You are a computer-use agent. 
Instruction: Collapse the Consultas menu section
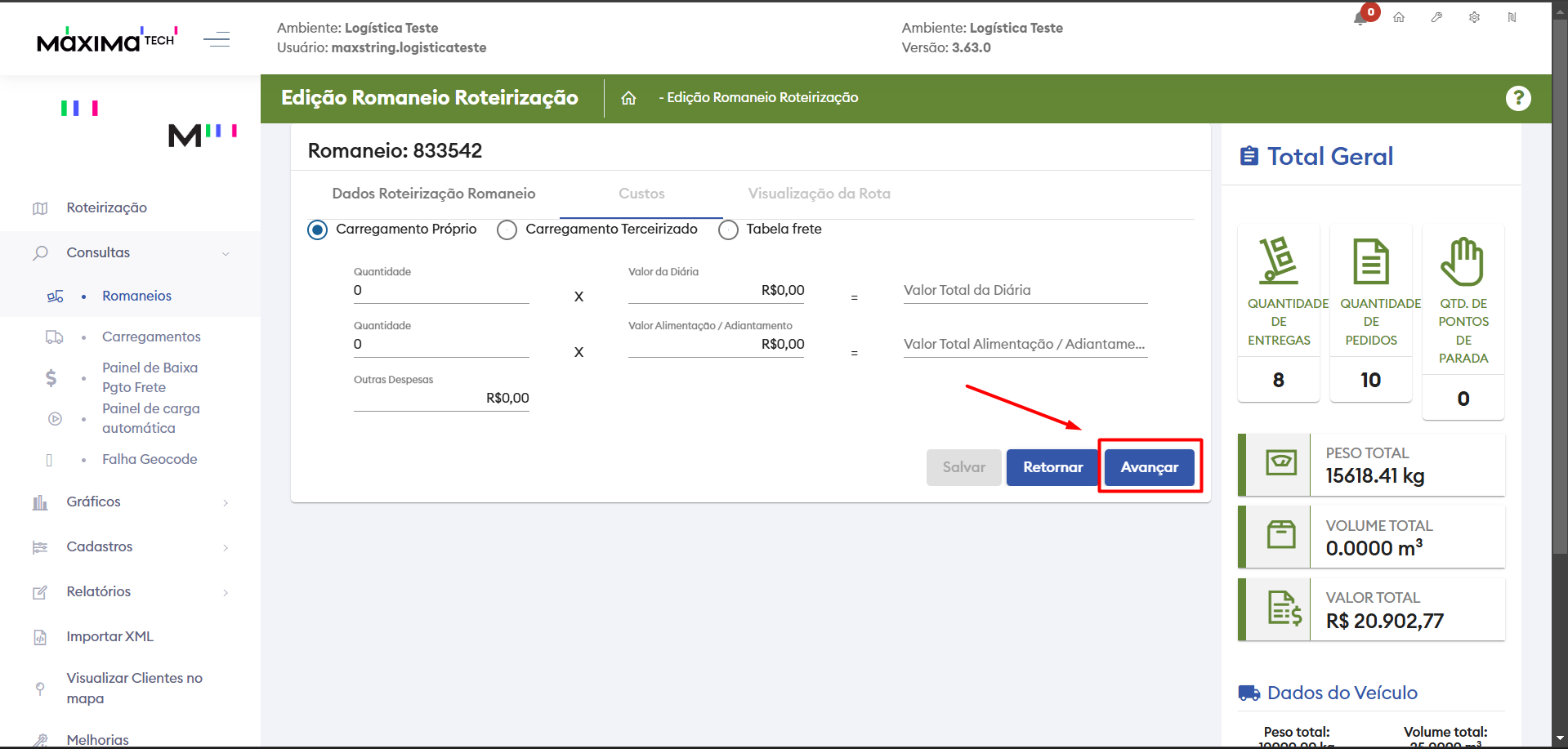[226, 253]
